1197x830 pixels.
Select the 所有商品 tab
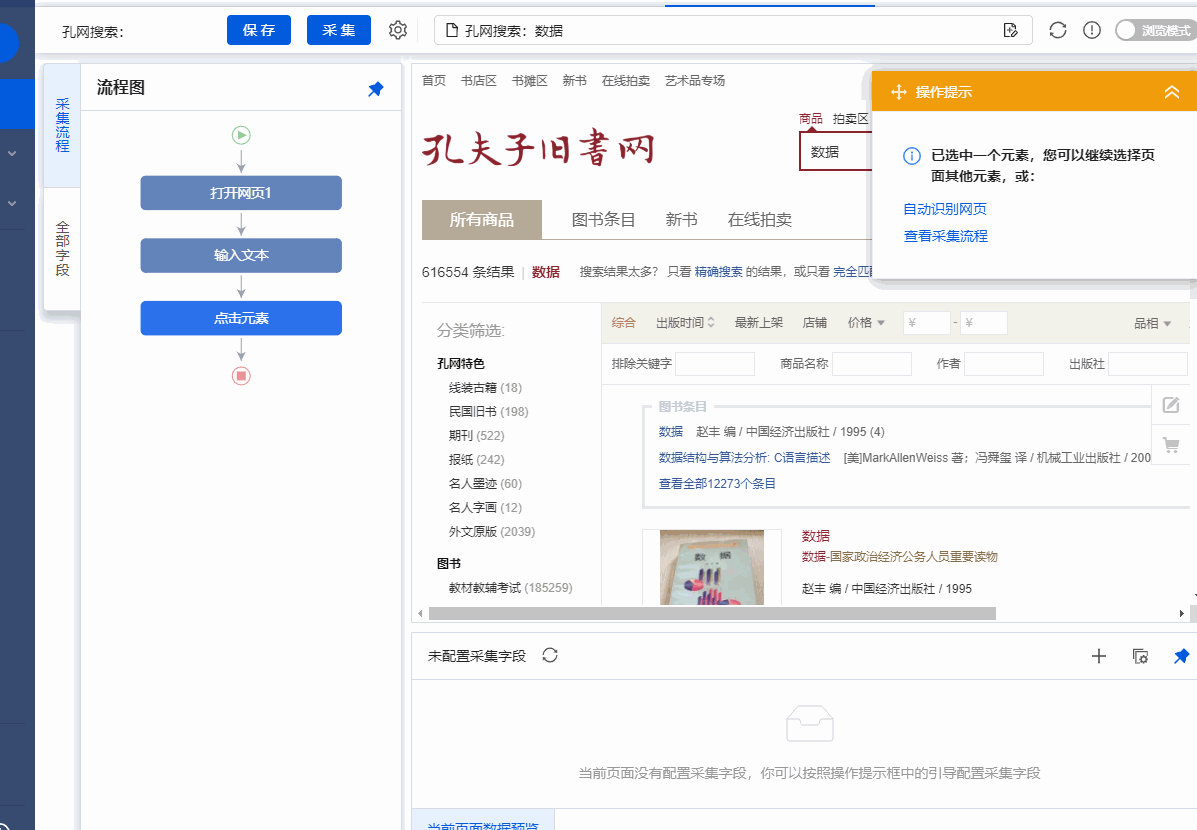pos(482,220)
